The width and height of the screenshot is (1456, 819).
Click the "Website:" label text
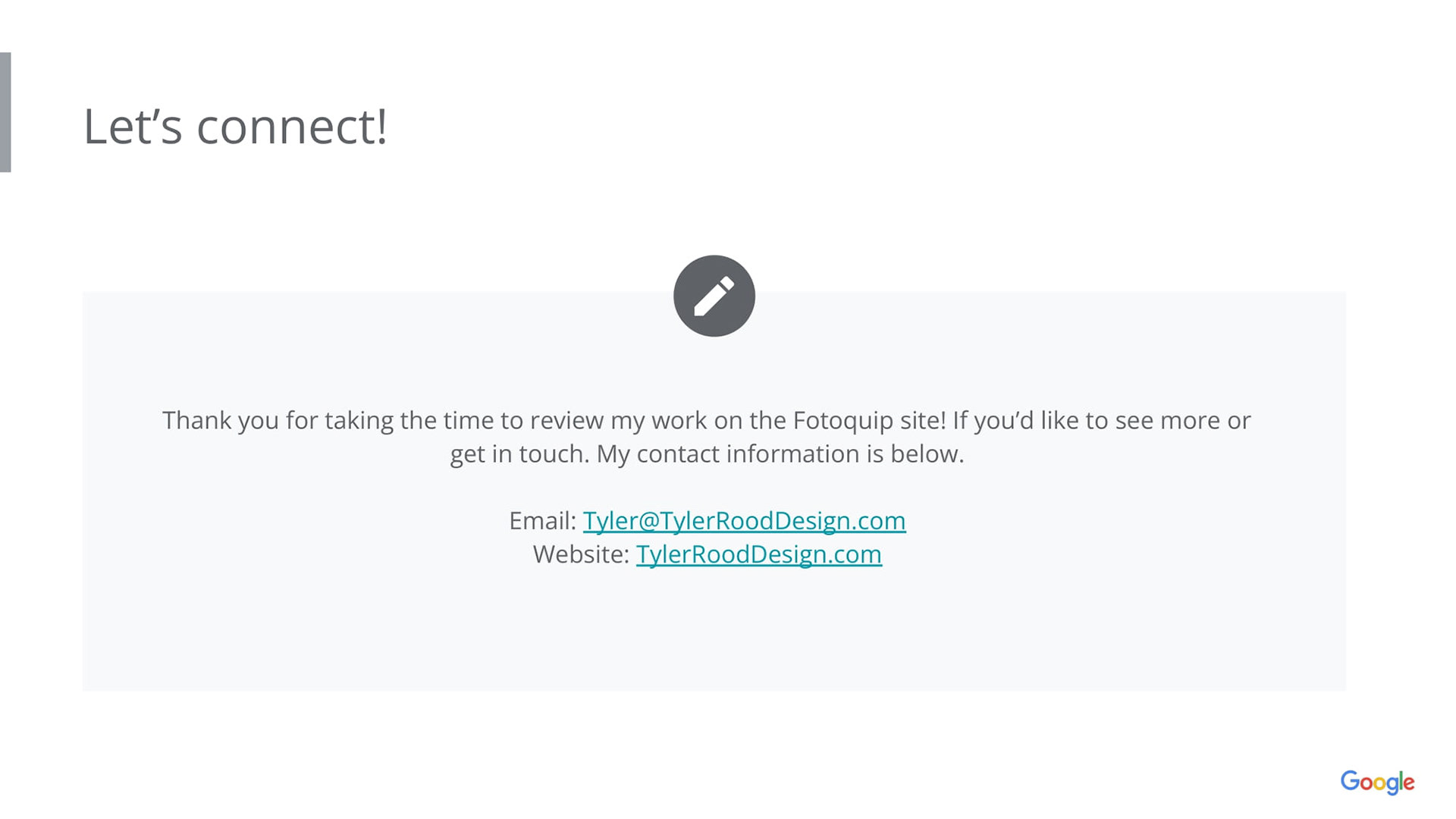[x=581, y=554]
